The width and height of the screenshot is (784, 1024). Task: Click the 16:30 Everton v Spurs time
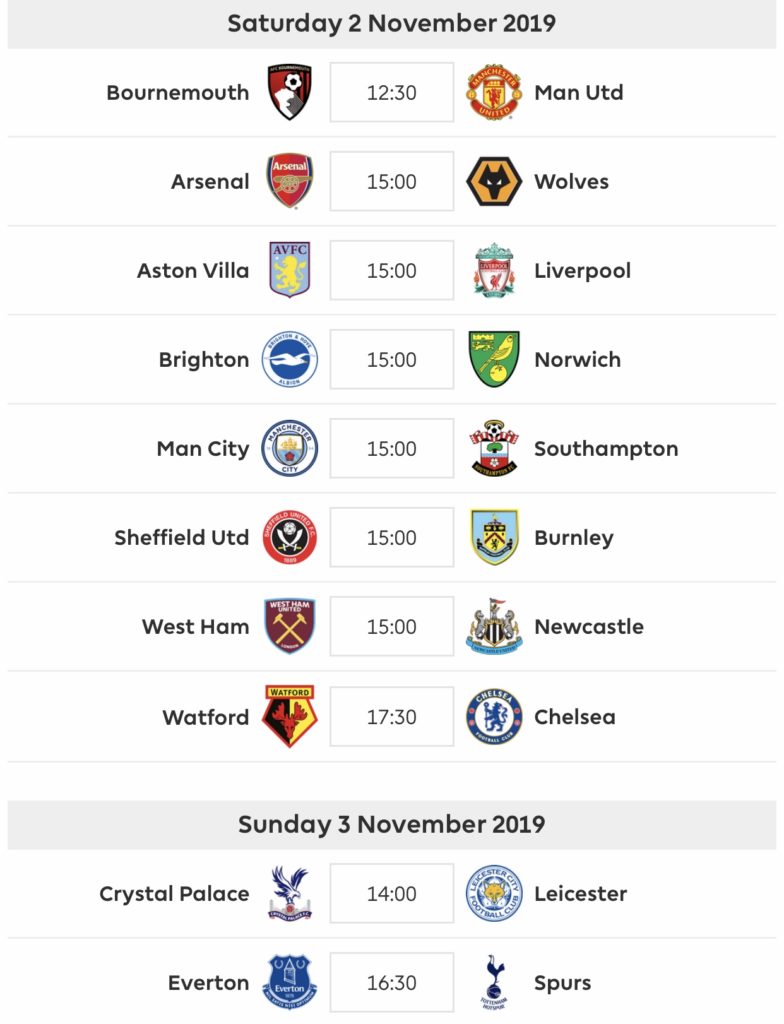(392, 982)
